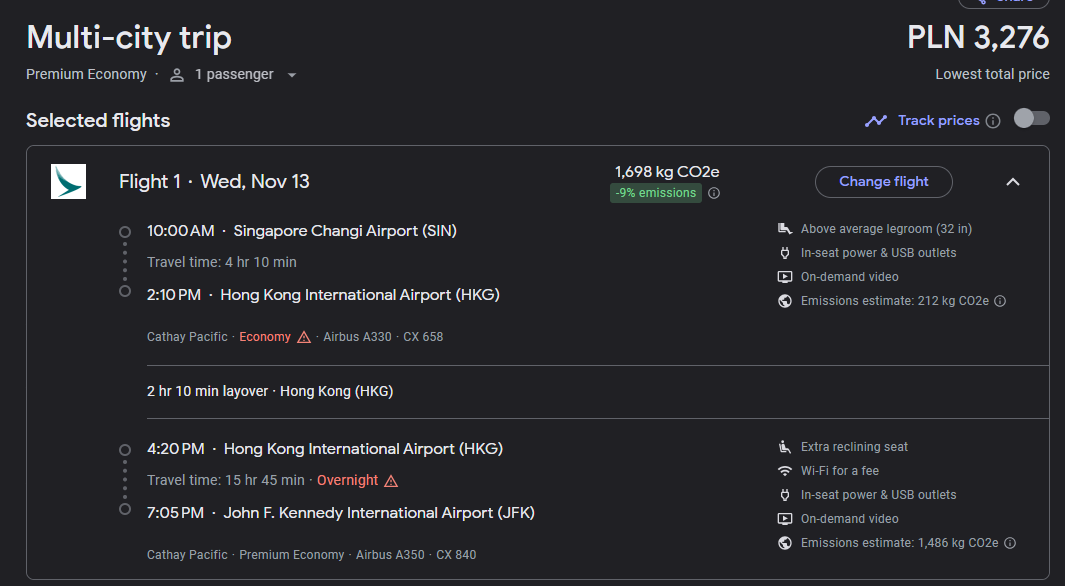Click the PLN 3,276 total price
Viewport: 1065px width, 586px height.
978,37
